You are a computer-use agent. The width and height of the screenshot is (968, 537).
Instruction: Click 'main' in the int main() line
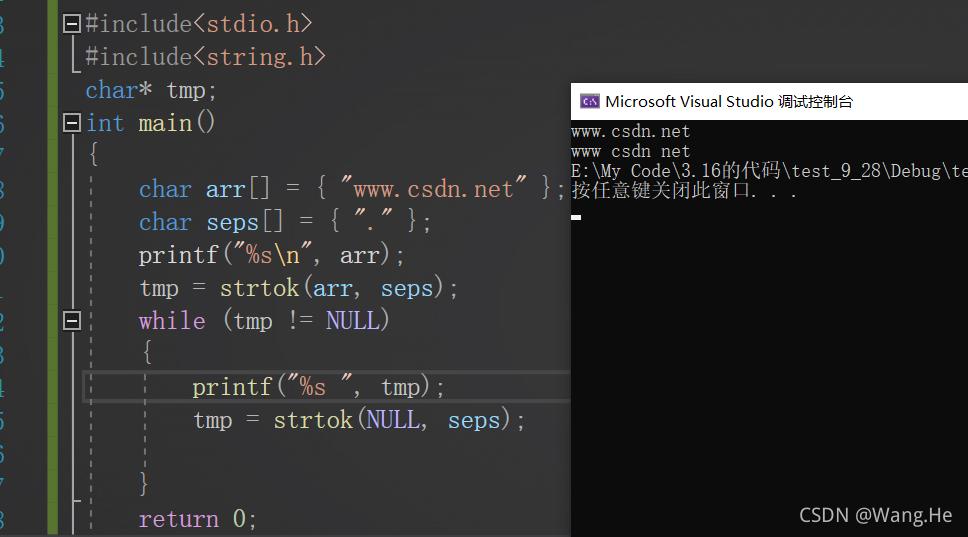(165, 123)
